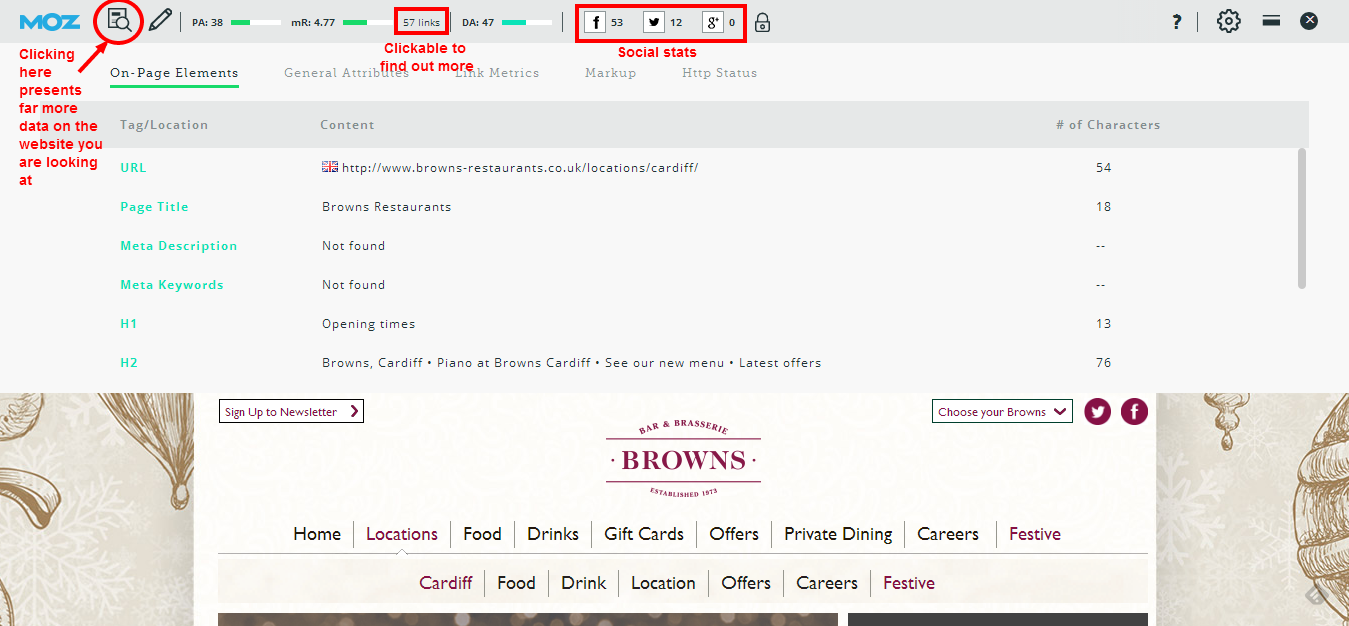Open the main Festive menu item
The image size is (1349, 626).
[1035, 534]
